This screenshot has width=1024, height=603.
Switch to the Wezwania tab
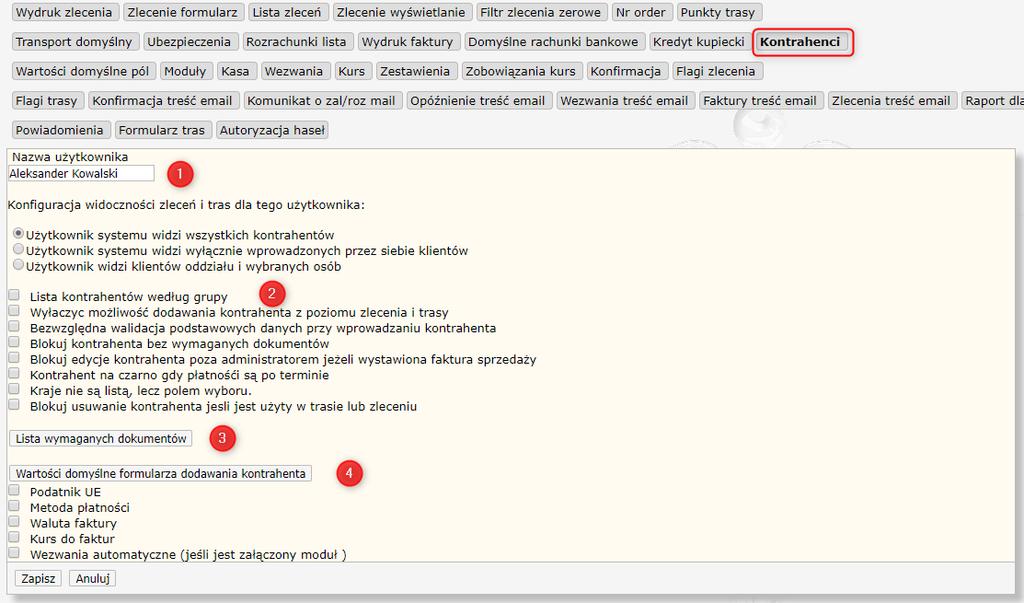pos(294,71)
